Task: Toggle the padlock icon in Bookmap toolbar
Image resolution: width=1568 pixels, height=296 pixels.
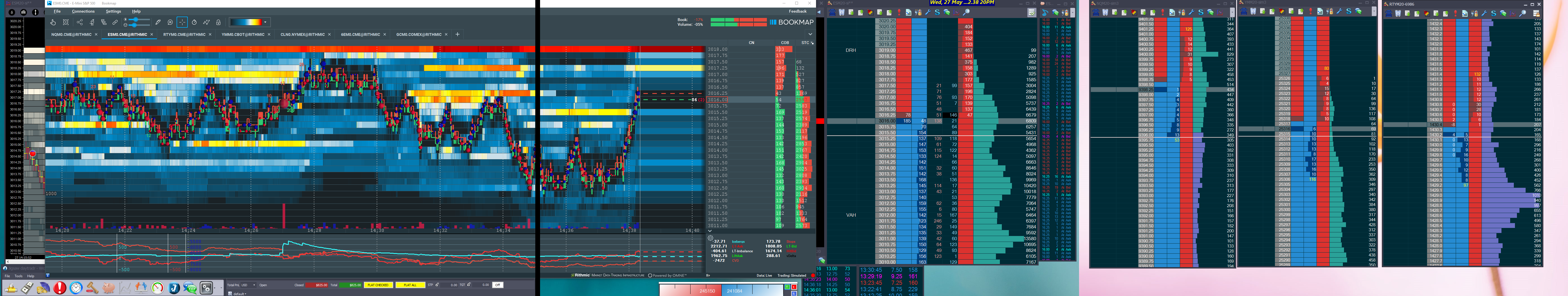Action: [218, 22]
